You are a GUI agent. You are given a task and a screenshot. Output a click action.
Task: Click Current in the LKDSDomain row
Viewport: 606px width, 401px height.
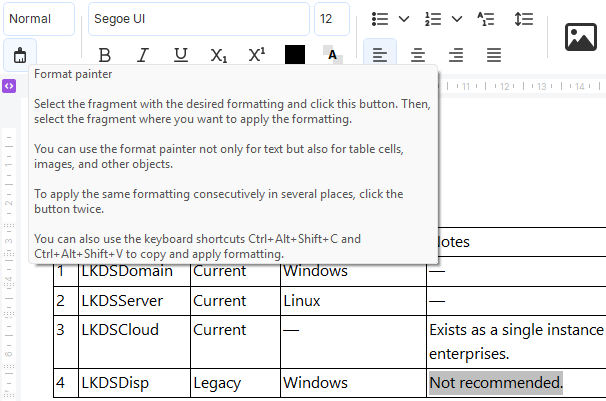tap(220, 271)
